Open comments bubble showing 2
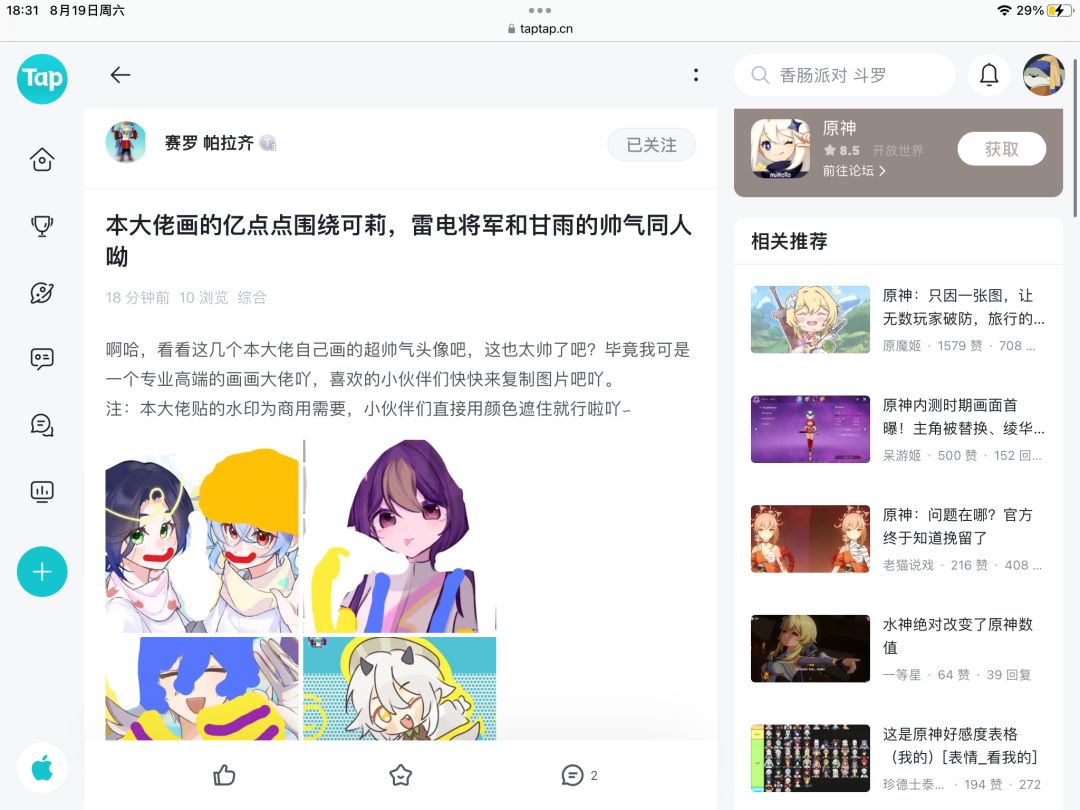Viewport: 1080px width, 810px height. tap(579, 776)
